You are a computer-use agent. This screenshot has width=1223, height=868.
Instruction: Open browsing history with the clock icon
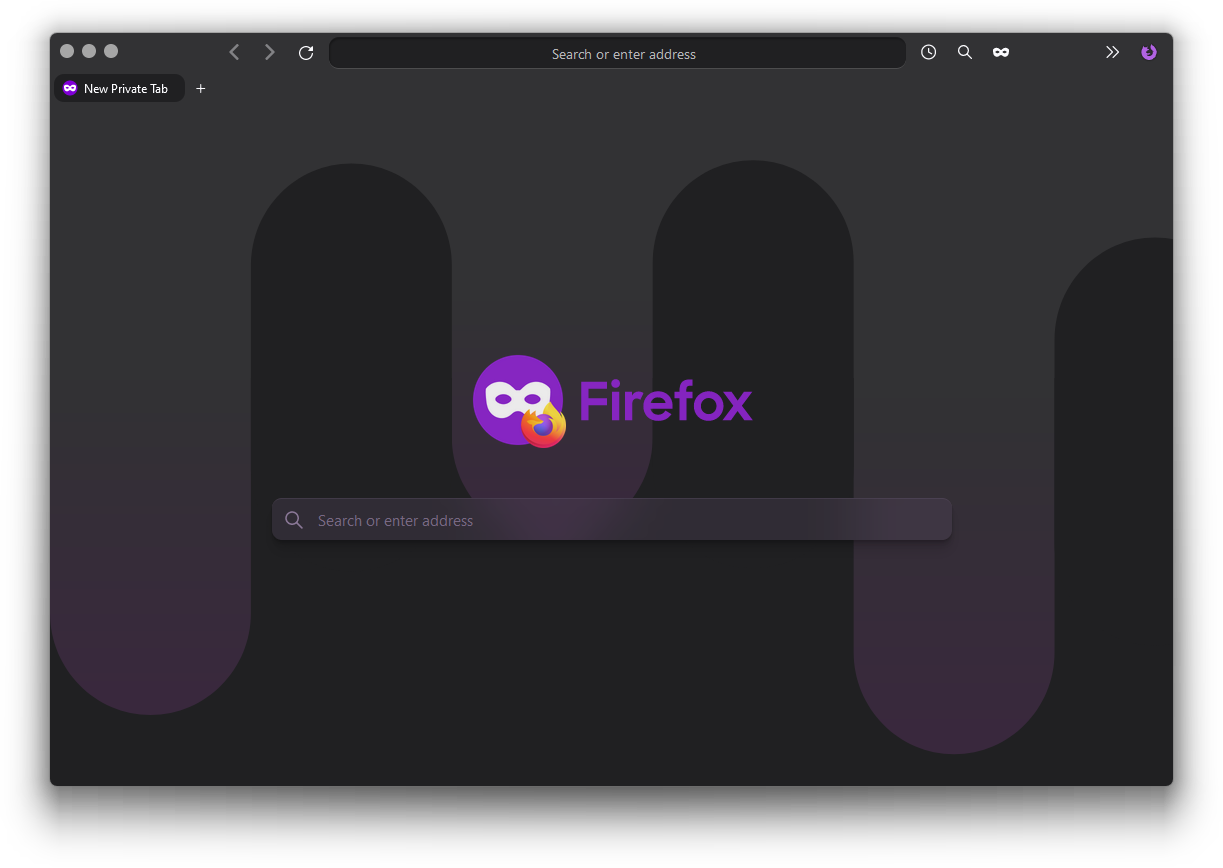pos(928,52)
